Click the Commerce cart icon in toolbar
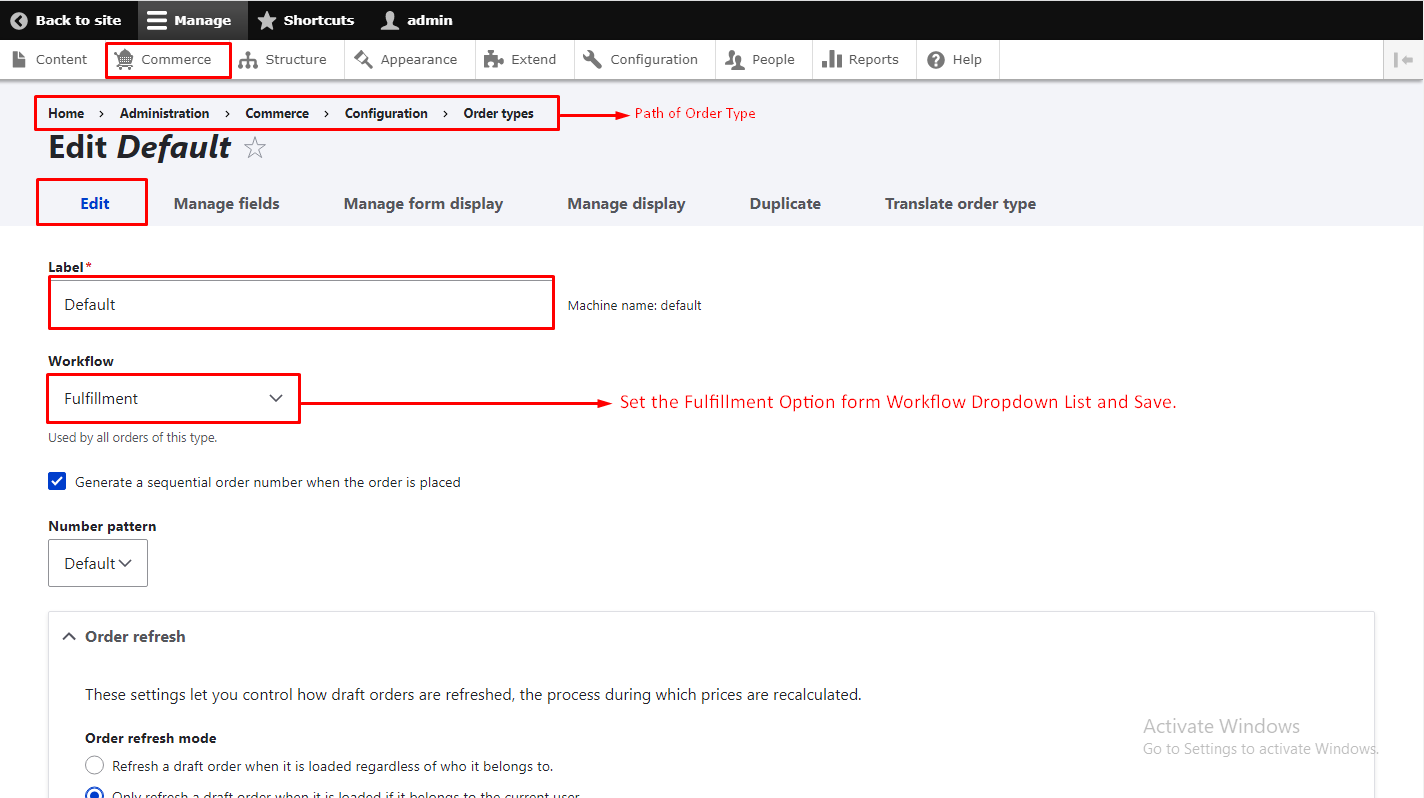Image resolution: width=1424 pixels, height=798 pixels. click(x=124, y=60)
